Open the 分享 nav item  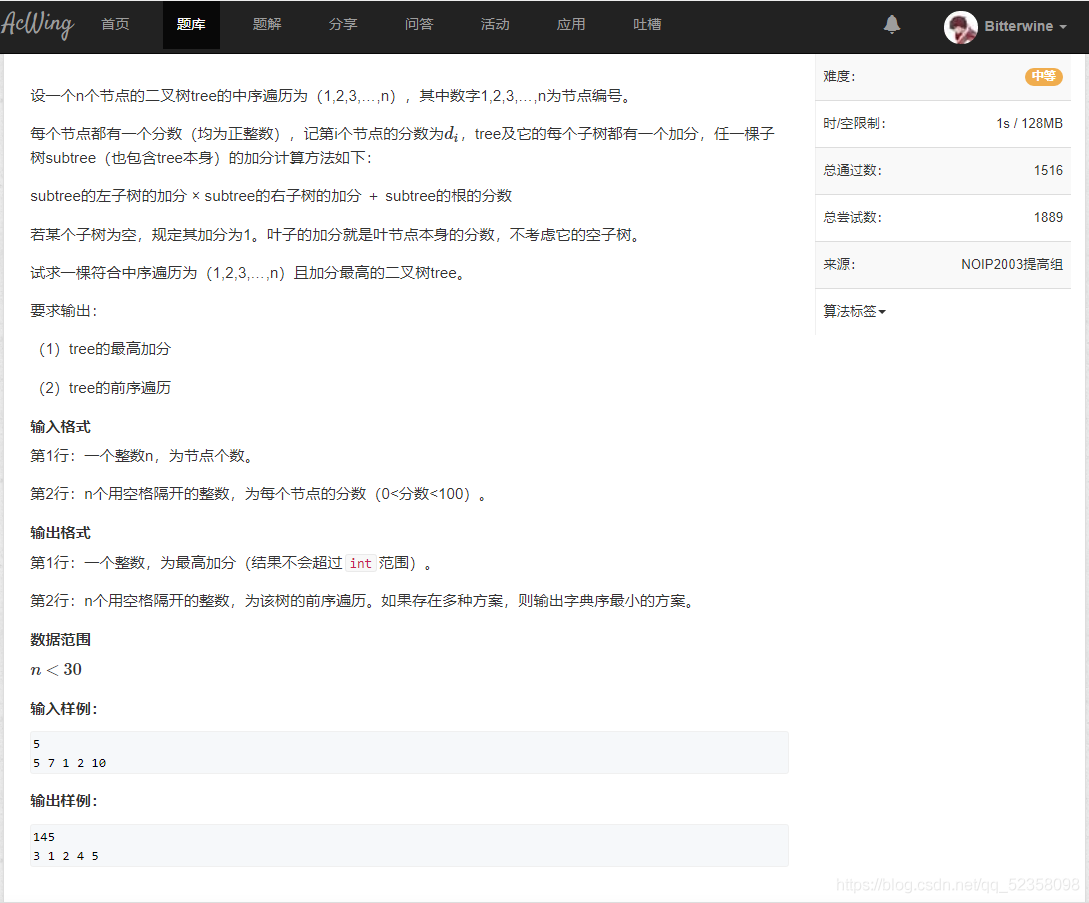tap(343, 24)
